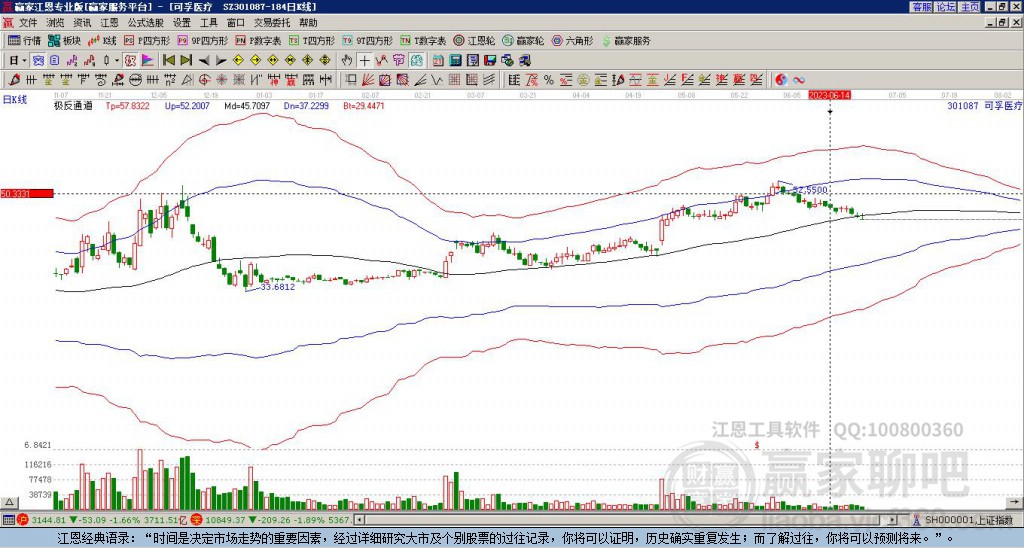Open the 江恩 menu

(109, 23)
